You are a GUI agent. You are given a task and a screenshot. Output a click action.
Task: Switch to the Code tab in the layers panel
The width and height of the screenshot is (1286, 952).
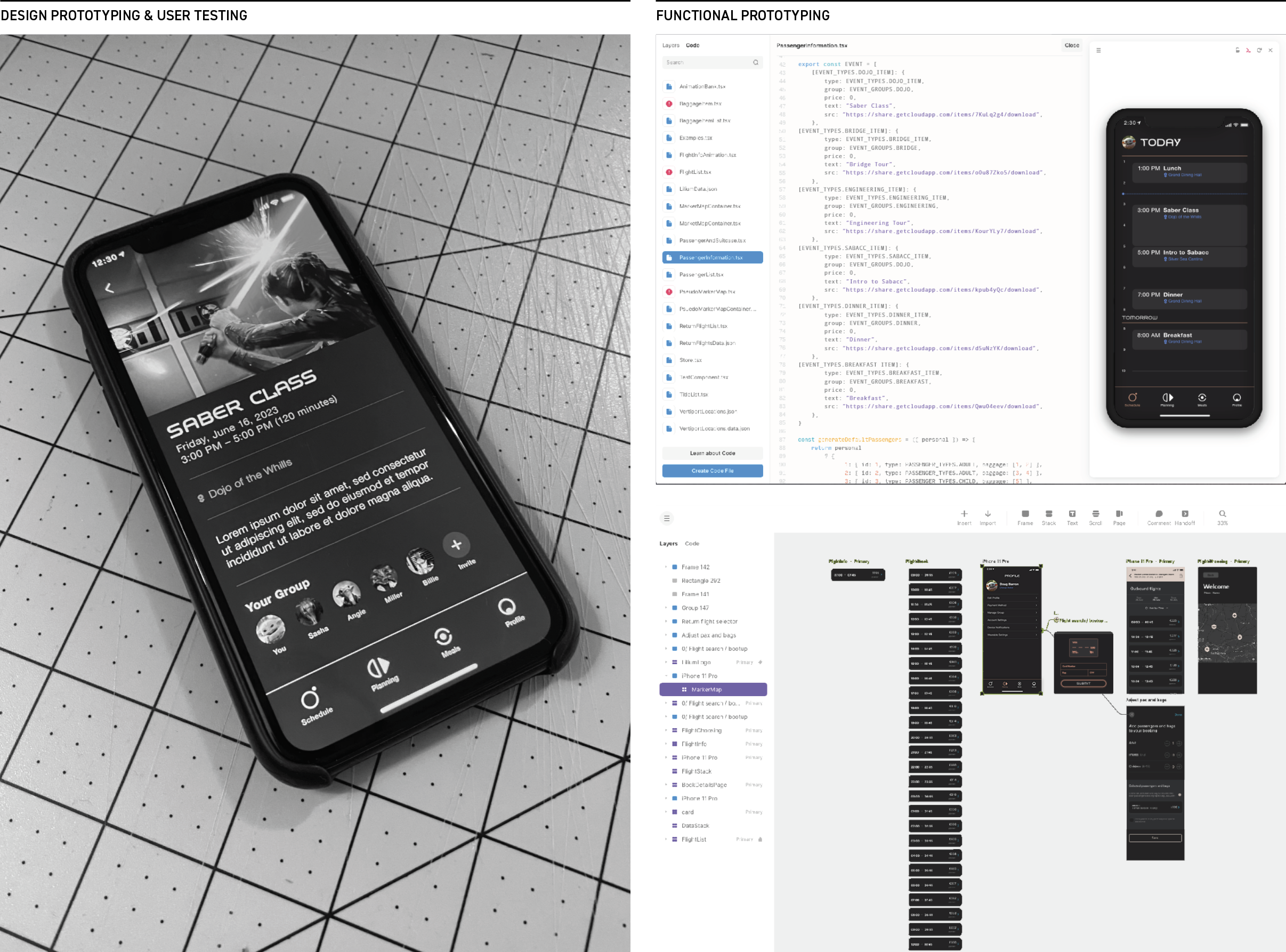pyautogui.click(x=691, y=543)
